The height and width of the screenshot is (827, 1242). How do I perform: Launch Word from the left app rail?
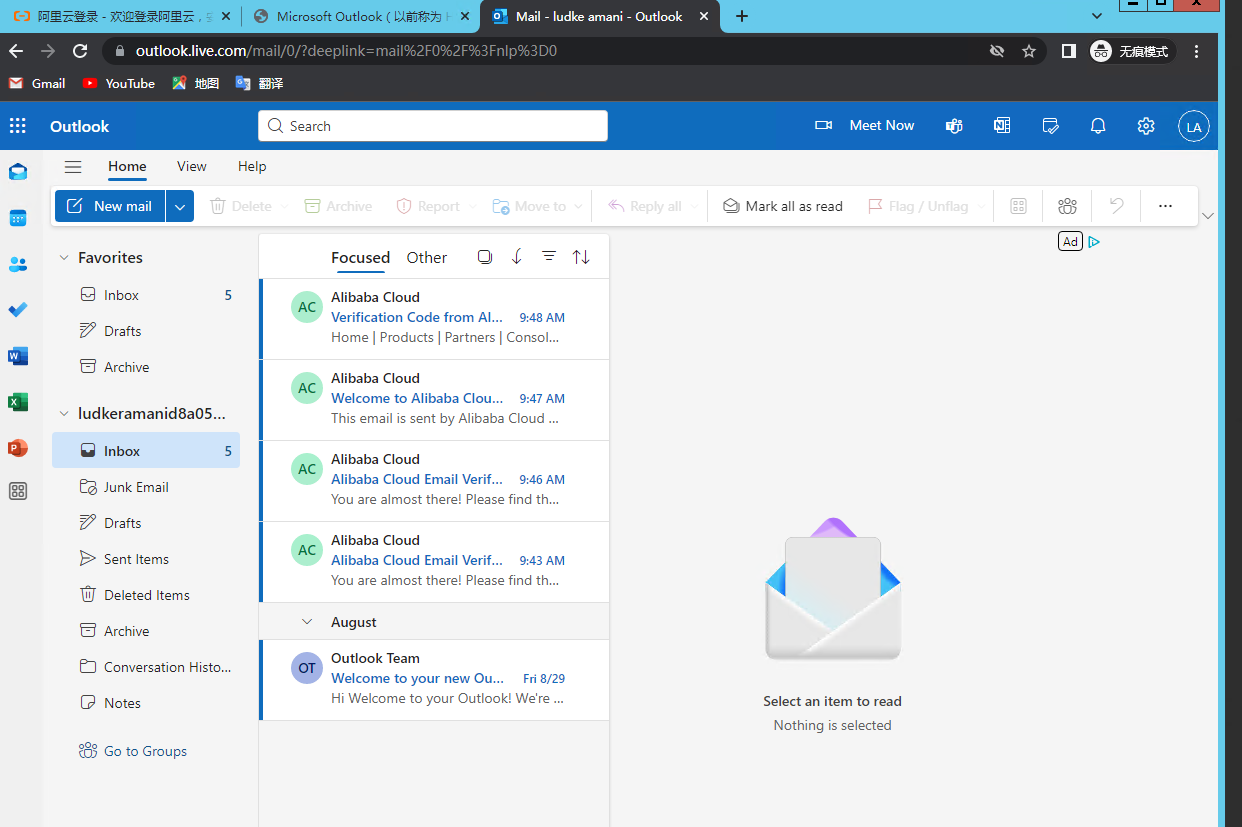pos(18,356)
